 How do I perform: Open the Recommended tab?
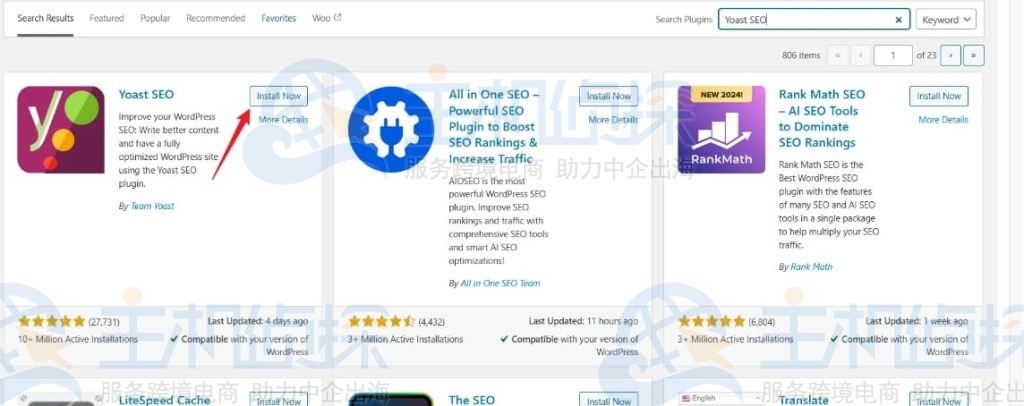216,18
